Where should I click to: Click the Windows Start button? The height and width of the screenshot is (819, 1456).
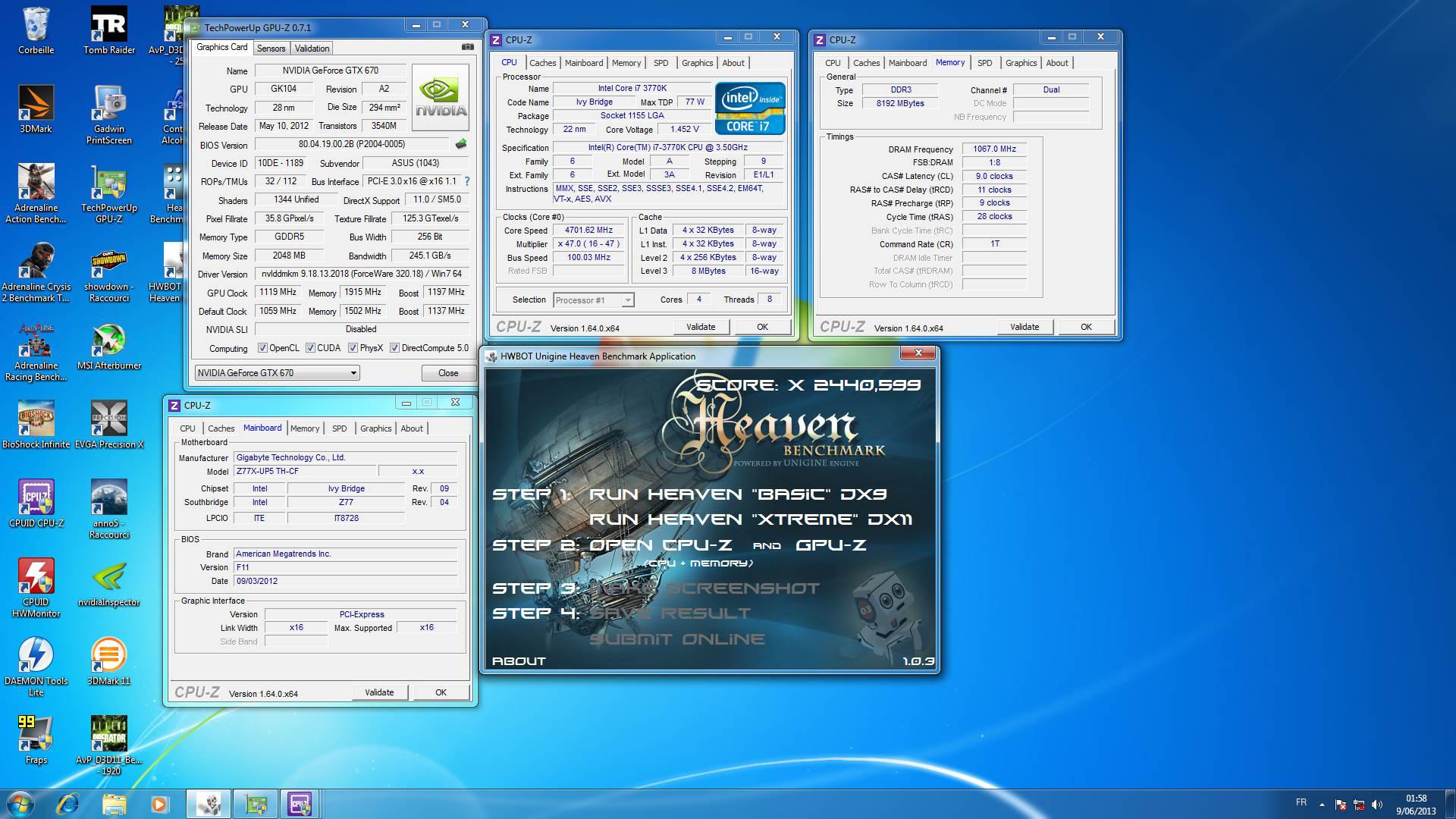pos(20,804)
